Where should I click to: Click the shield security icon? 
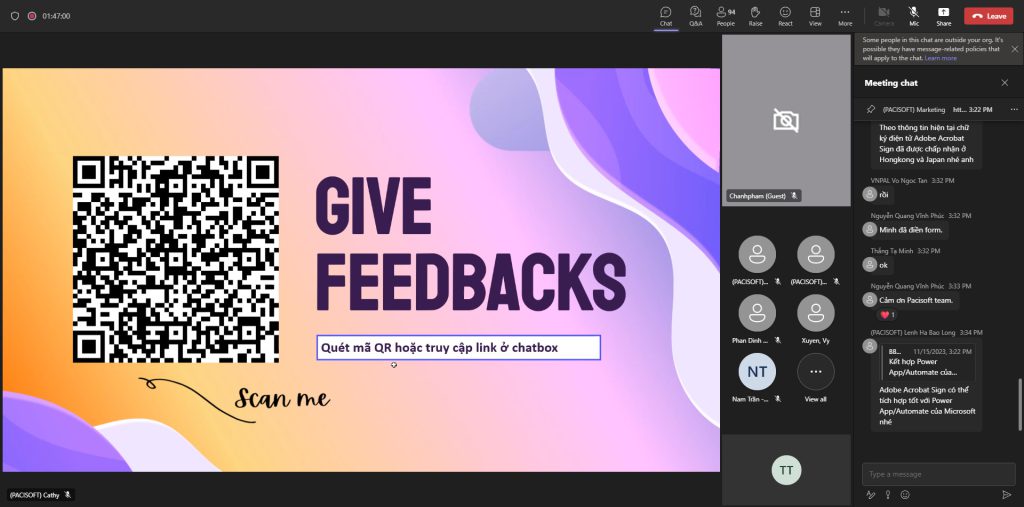15,16
